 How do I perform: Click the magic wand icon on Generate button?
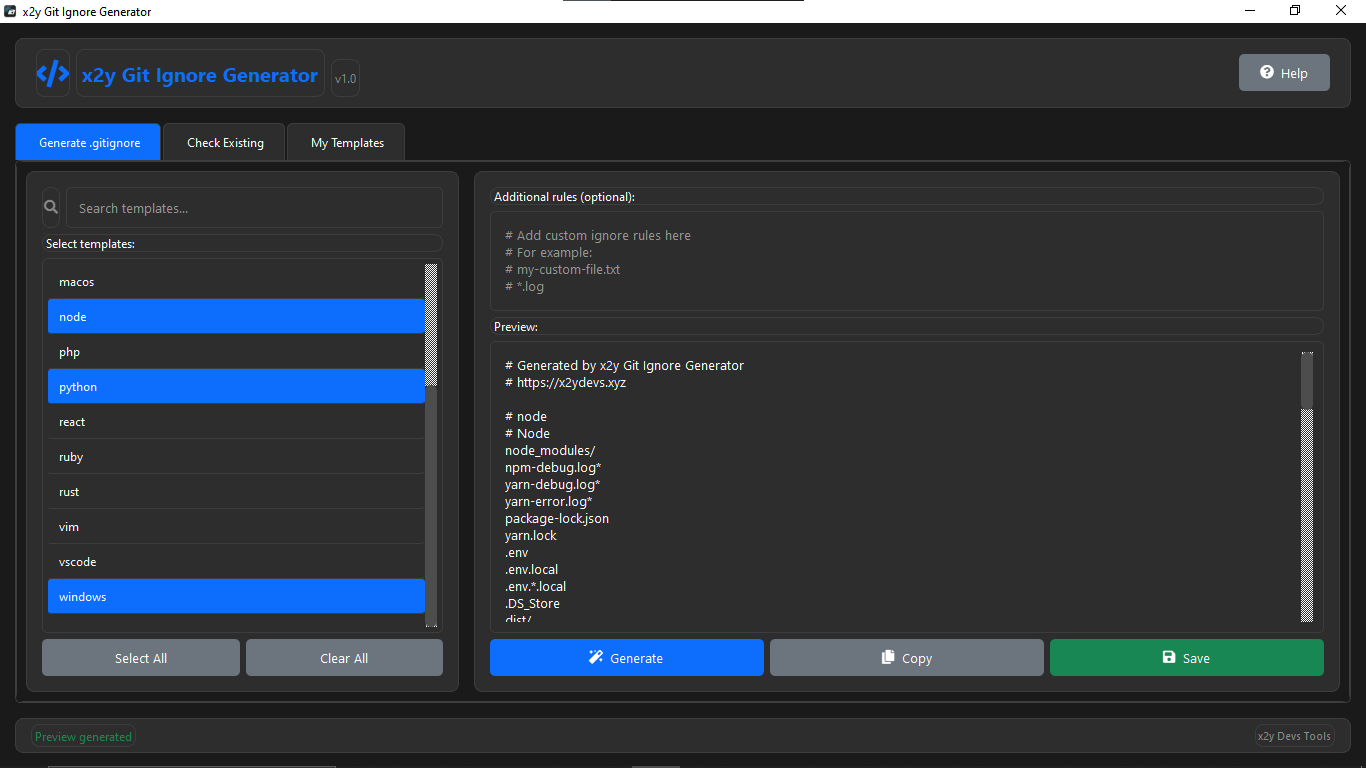pos(597,657)
